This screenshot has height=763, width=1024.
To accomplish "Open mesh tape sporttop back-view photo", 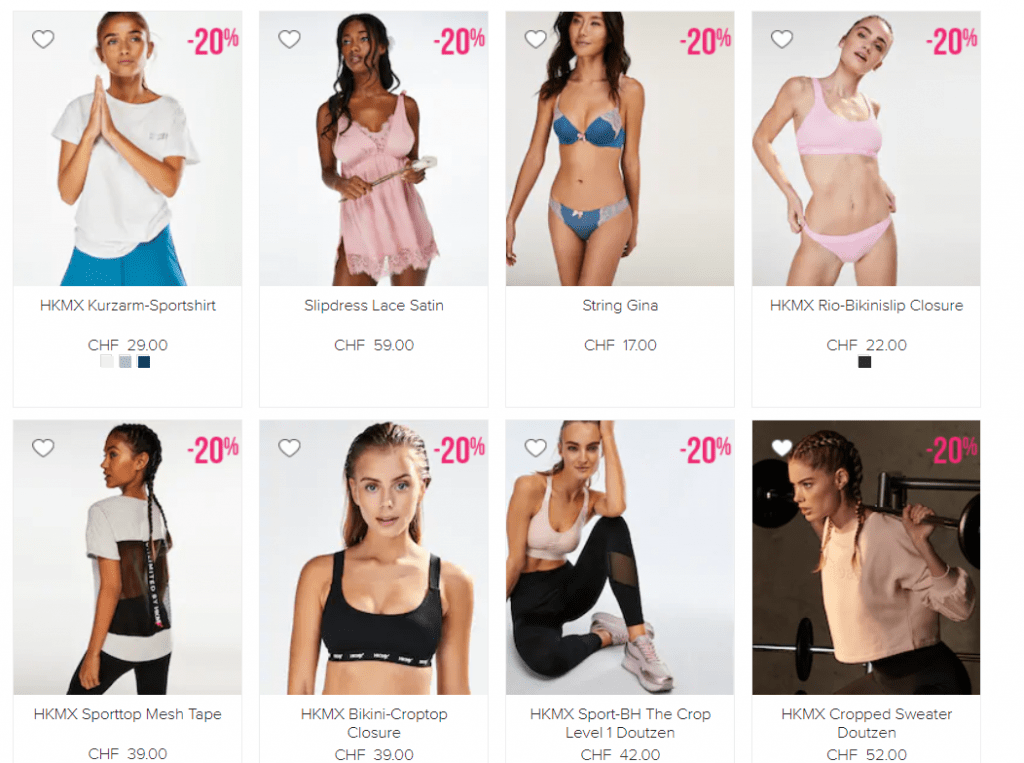I will click(x=127, y=557).
